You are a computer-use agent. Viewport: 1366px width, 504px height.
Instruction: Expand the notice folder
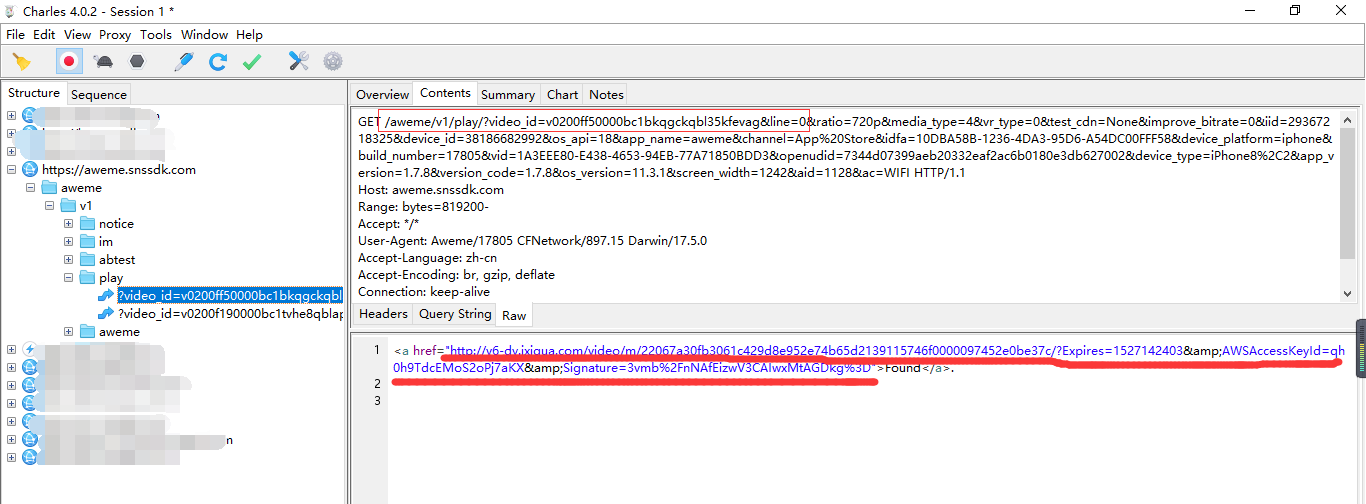pyautogui.click(x=68, y=224)
